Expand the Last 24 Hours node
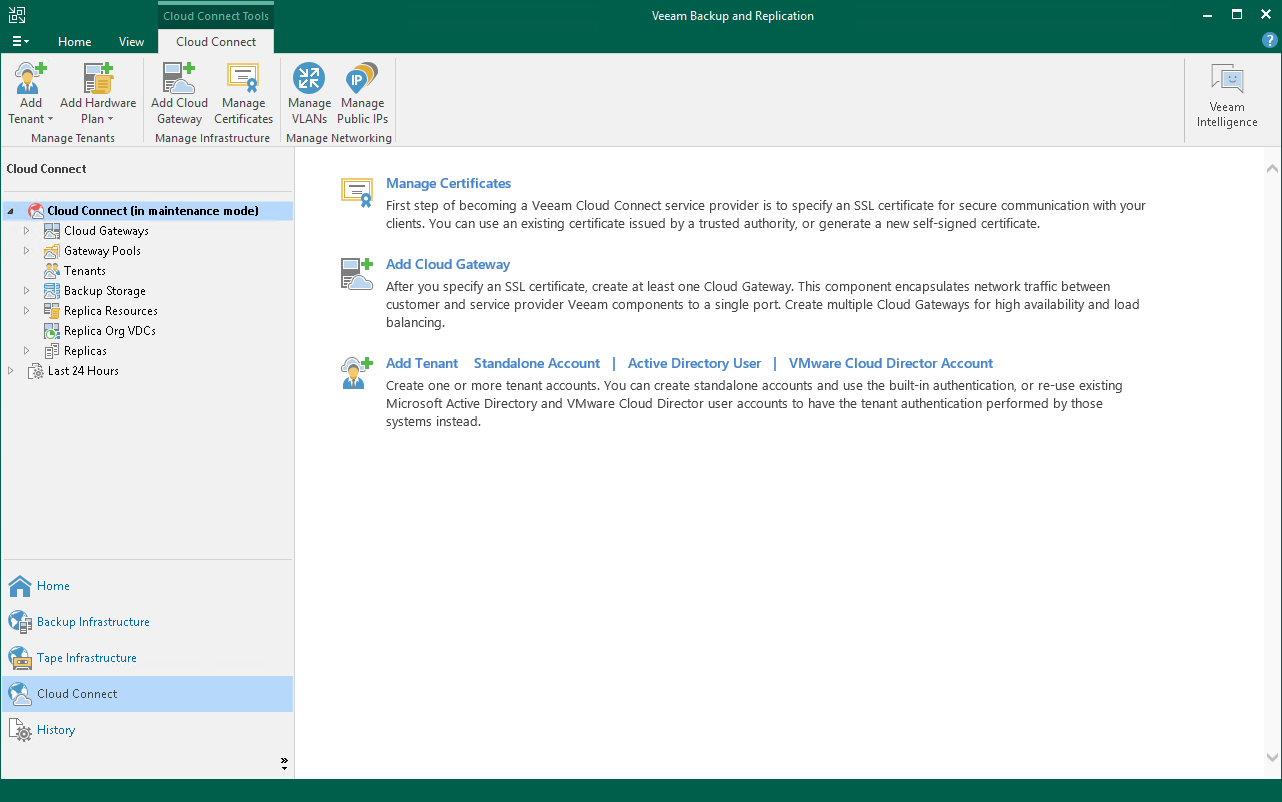Screen dimensions: 1282x802 click(x=10, y=371)
